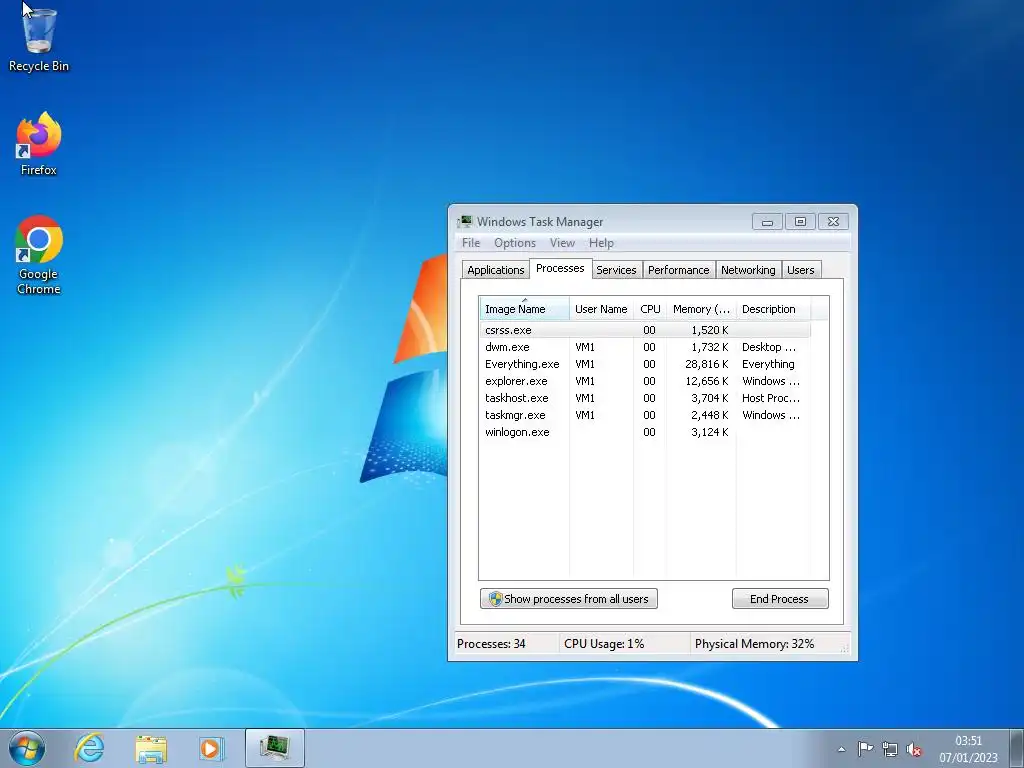Switch to the Applications tab
Screen dimensions: 1024x768
click(496, 270)
